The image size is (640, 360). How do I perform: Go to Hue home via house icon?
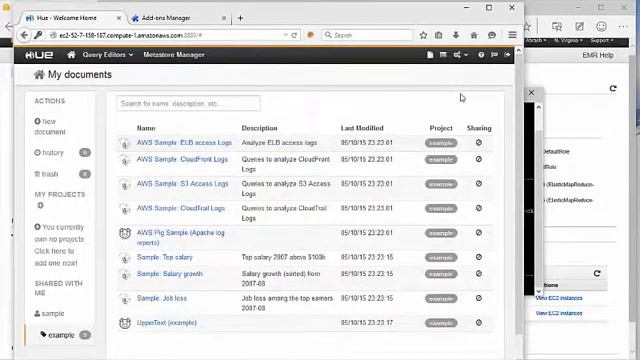(71, 55)
